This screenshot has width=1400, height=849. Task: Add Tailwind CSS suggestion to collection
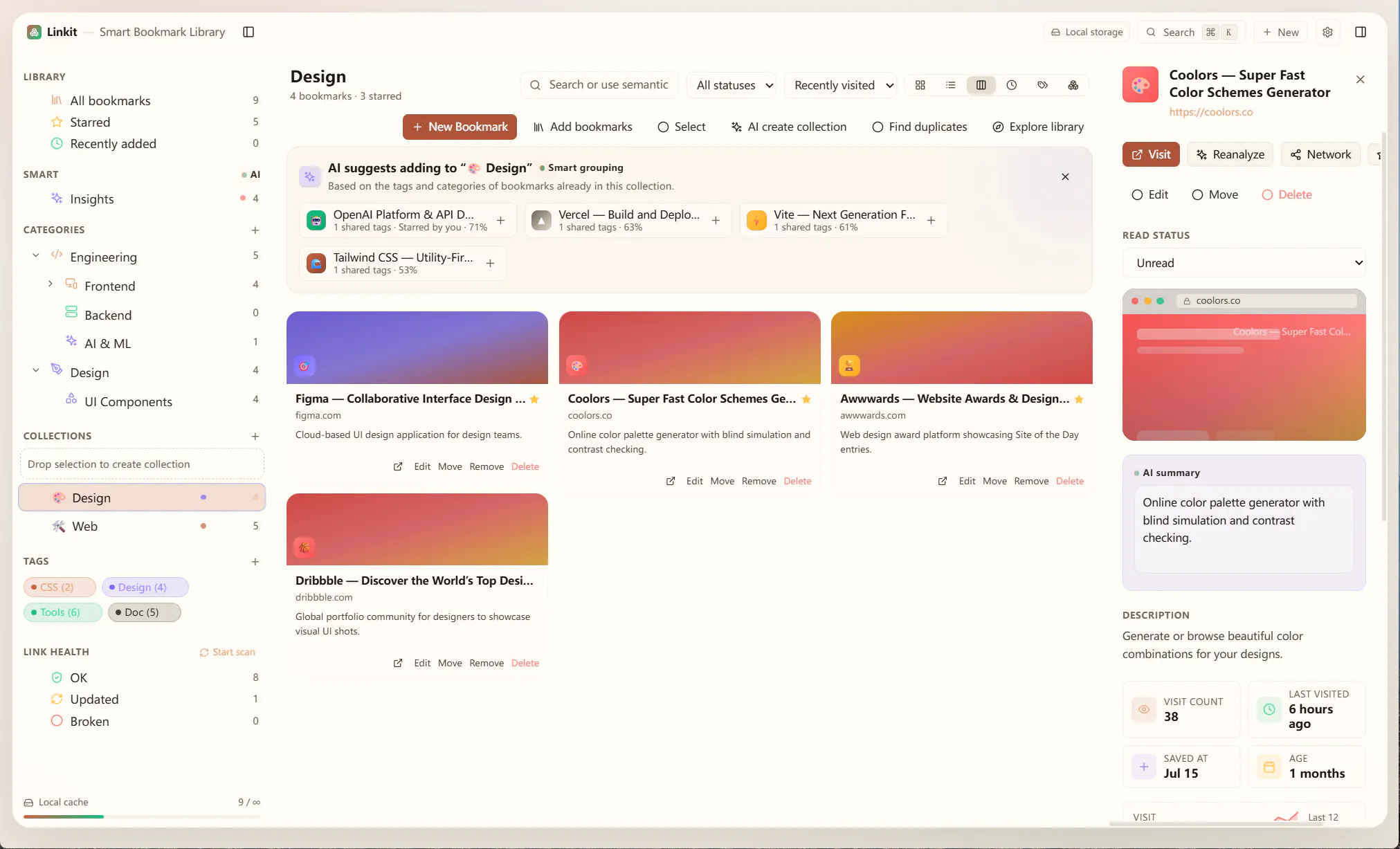point(490,263)
